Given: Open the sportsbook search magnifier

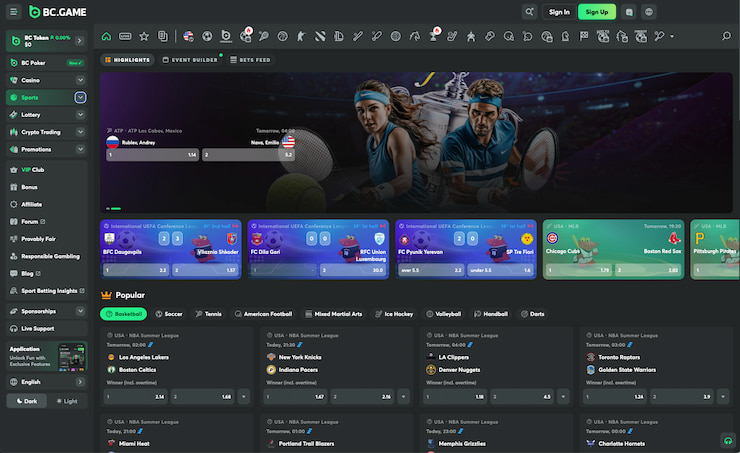Looking at the screenshot, I should click(726, 36).
